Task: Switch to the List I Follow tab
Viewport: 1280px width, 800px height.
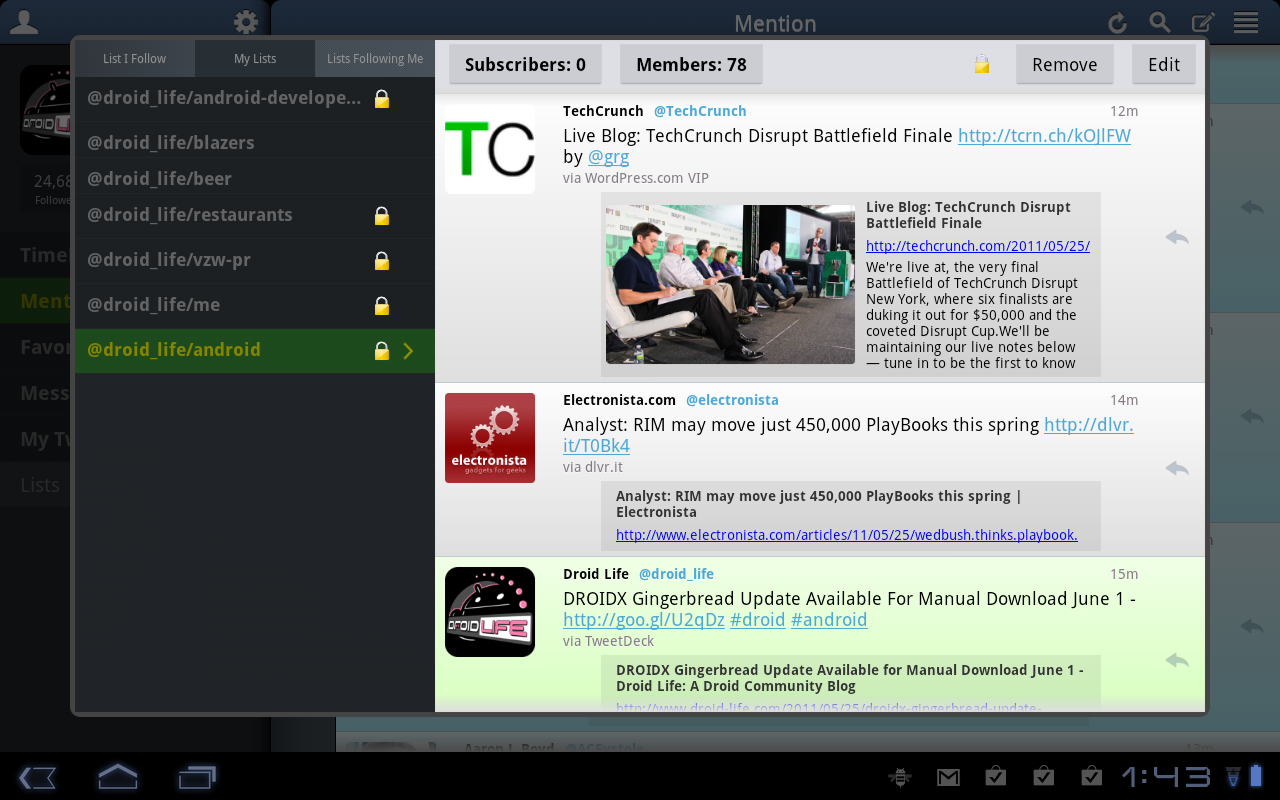Action: [x=135, y=59]
